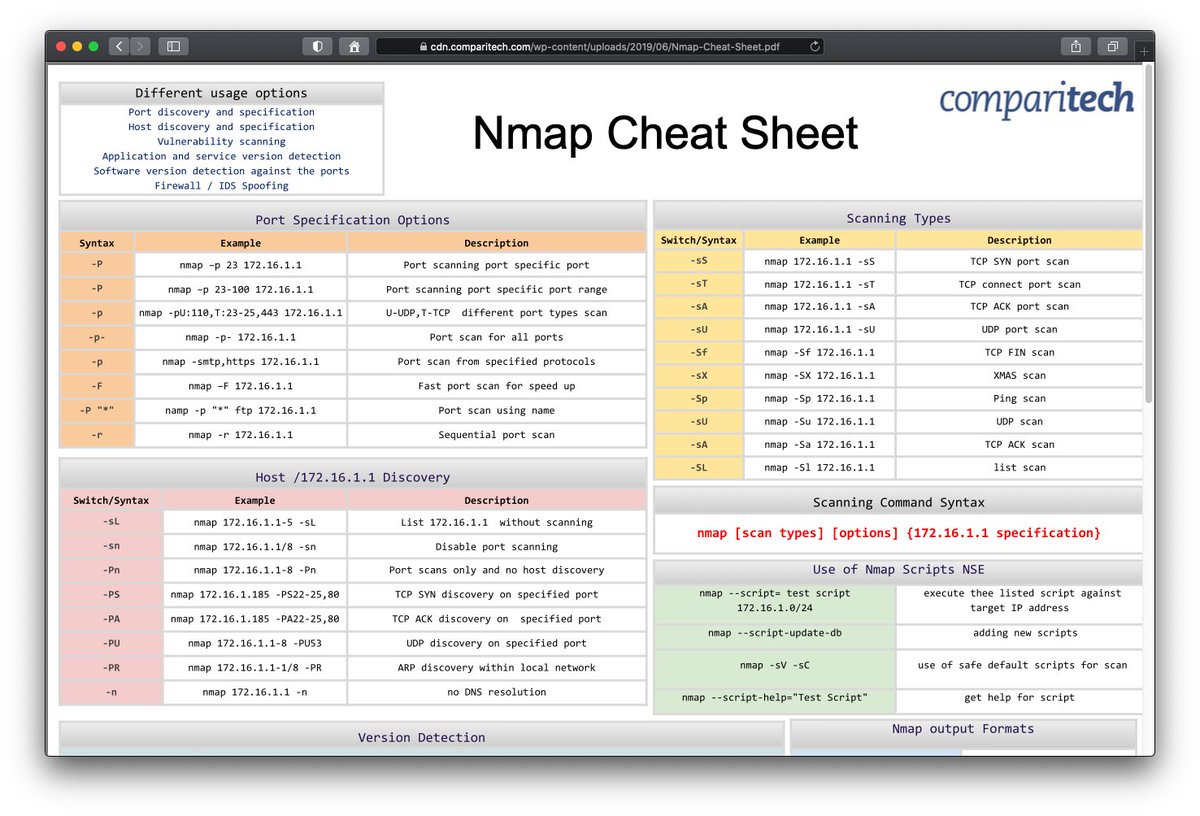Click UDP port scan description
Screen dimensions: 1200x816
pyautogui.click(x=1019, y=329)
